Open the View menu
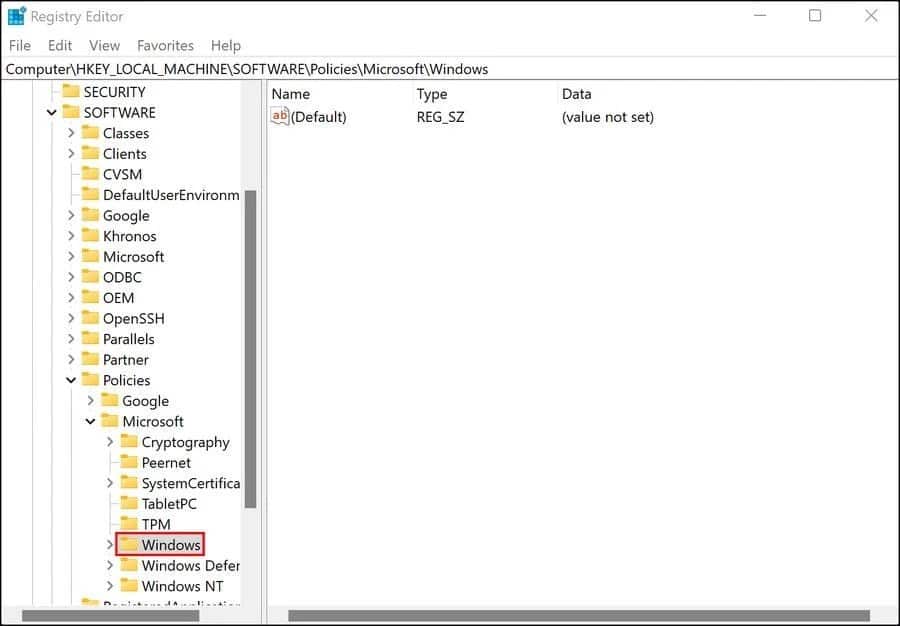 (x=104, y=45)
